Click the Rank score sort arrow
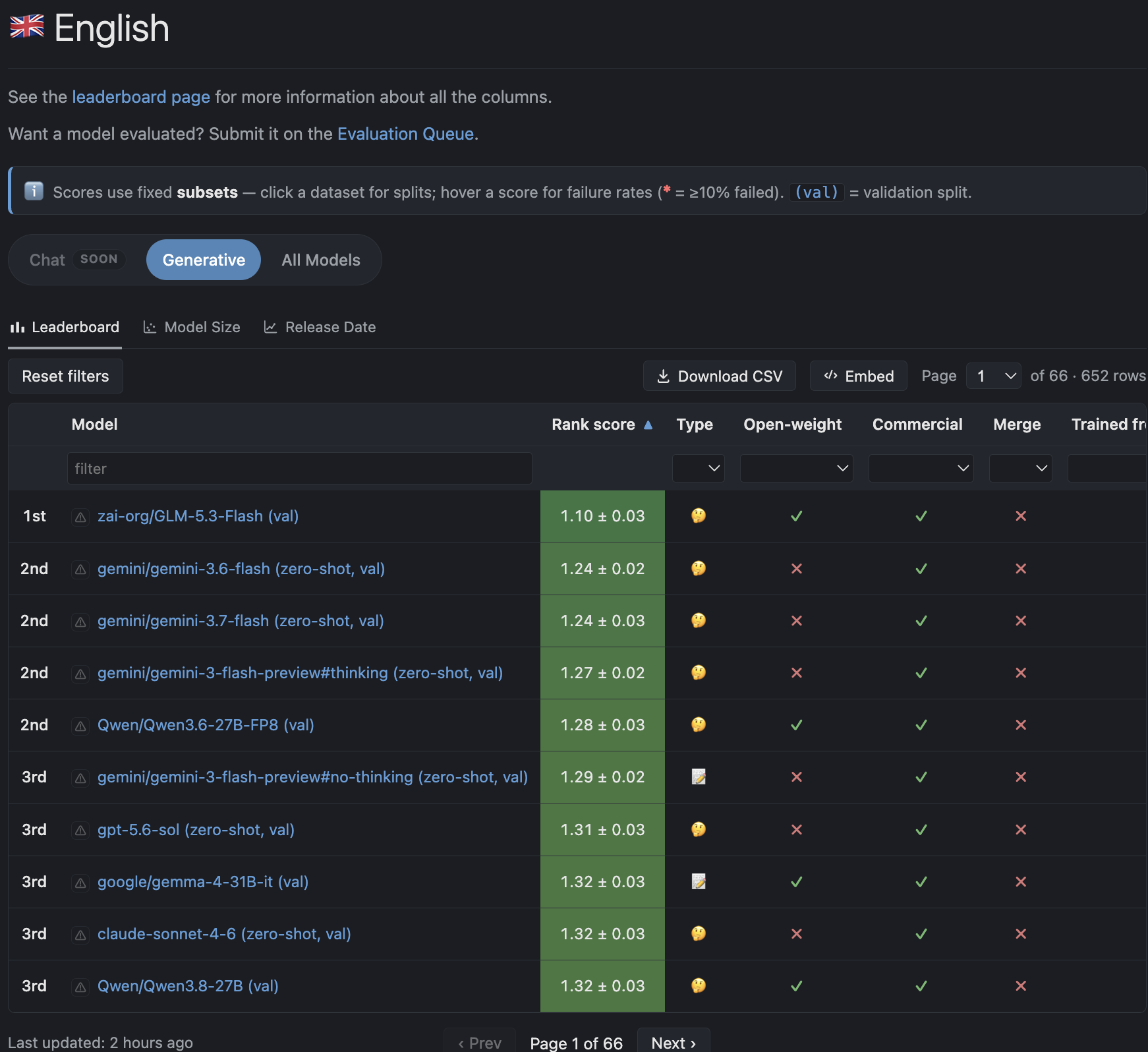Image resolution: width=1148 pixels, height=1052 pixels. pos(648,425)
